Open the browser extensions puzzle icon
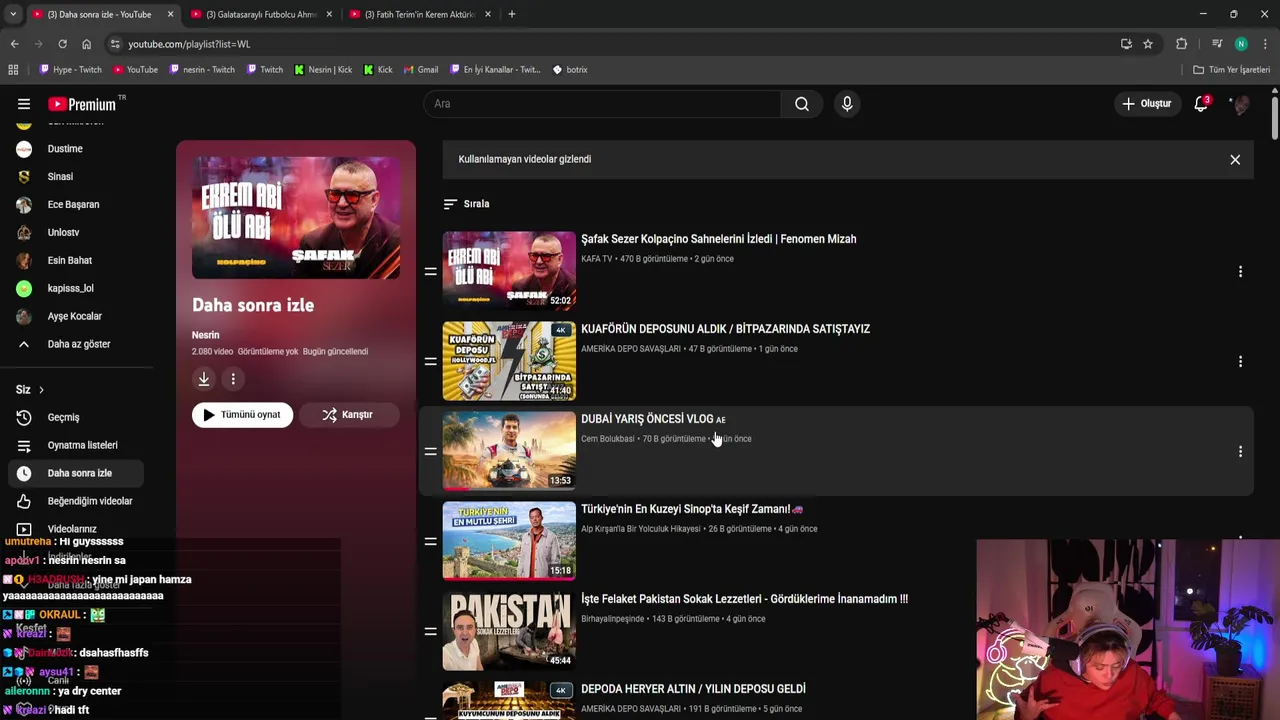Viewport: 1280px width, 720px height. click(1181, 44)
